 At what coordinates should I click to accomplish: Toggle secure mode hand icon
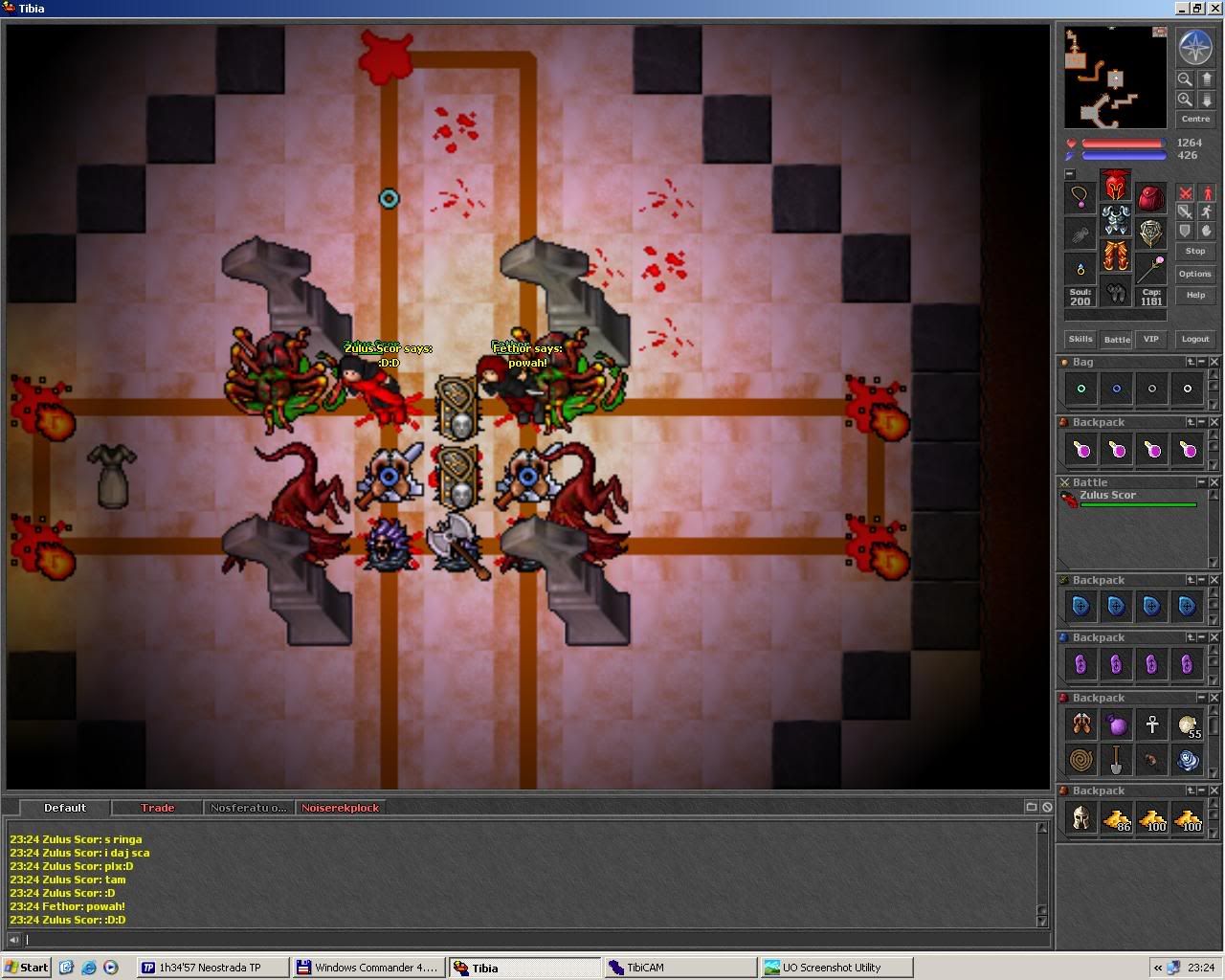coord(1207,231)
